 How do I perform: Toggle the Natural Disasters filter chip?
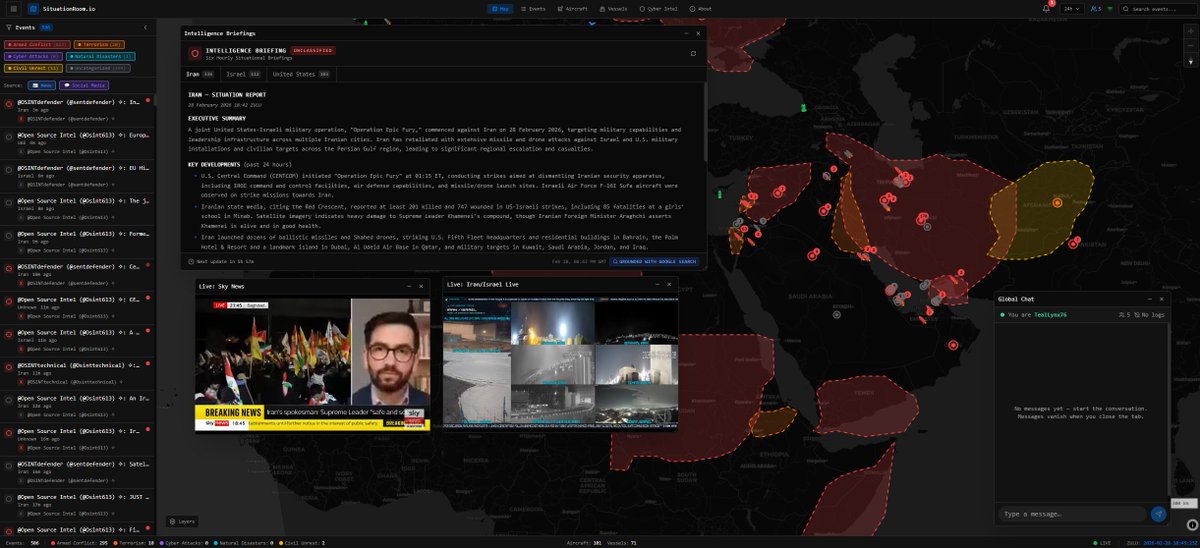tap(102, 56)
